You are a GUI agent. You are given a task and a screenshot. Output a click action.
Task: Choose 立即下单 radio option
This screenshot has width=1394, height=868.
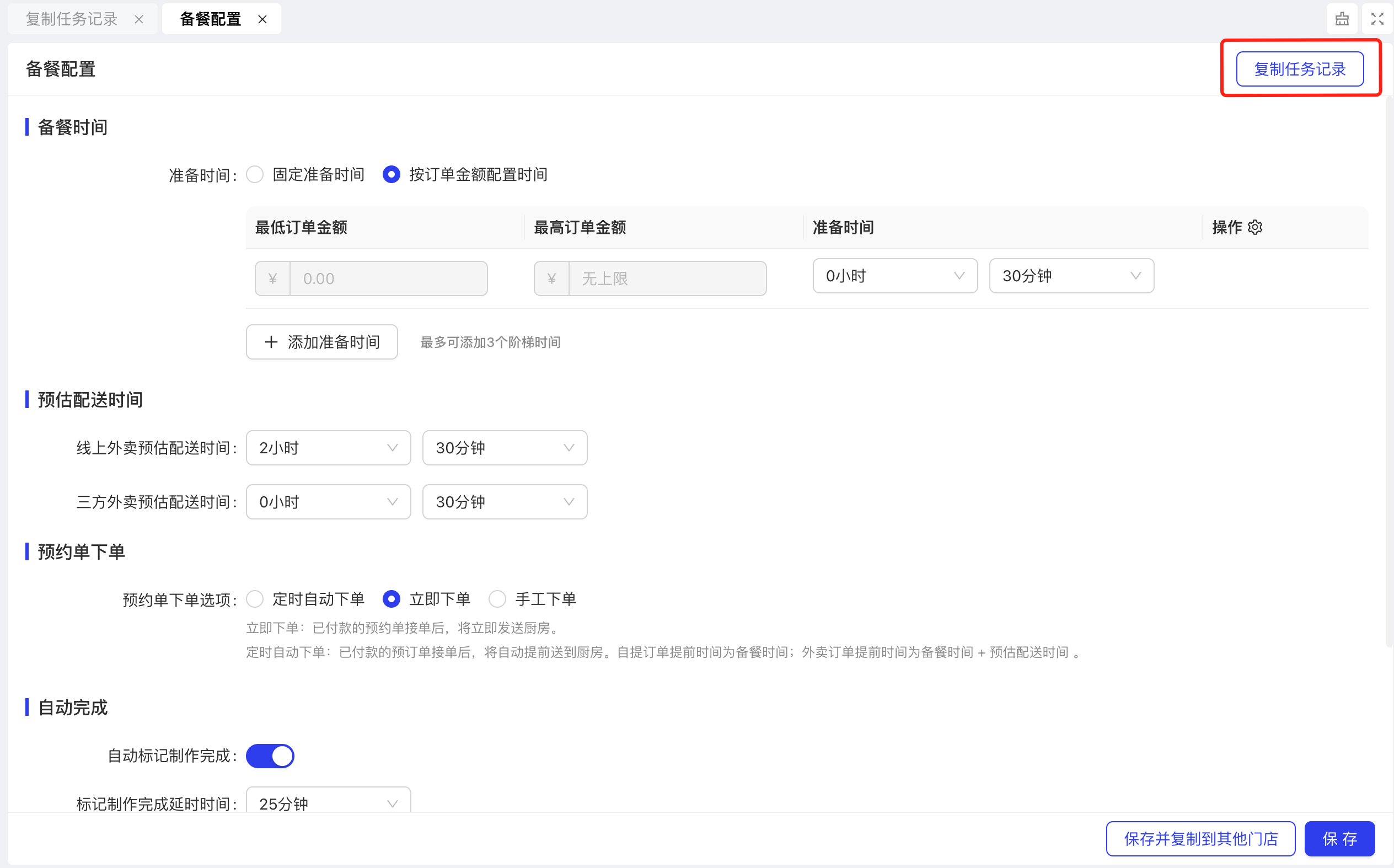pos(392,599)
